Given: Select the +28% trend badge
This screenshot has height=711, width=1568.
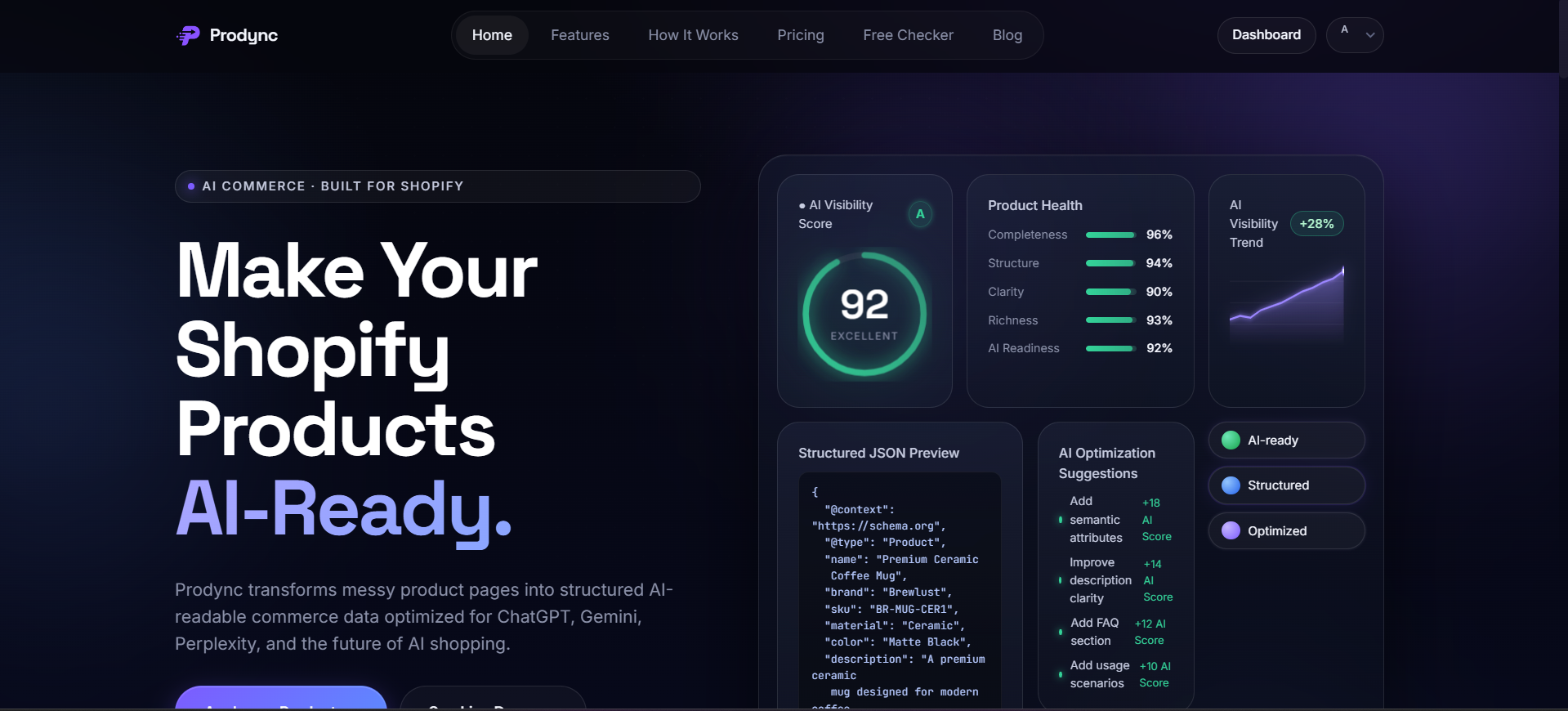Looking at the screenshot, I should point(1316,224).
